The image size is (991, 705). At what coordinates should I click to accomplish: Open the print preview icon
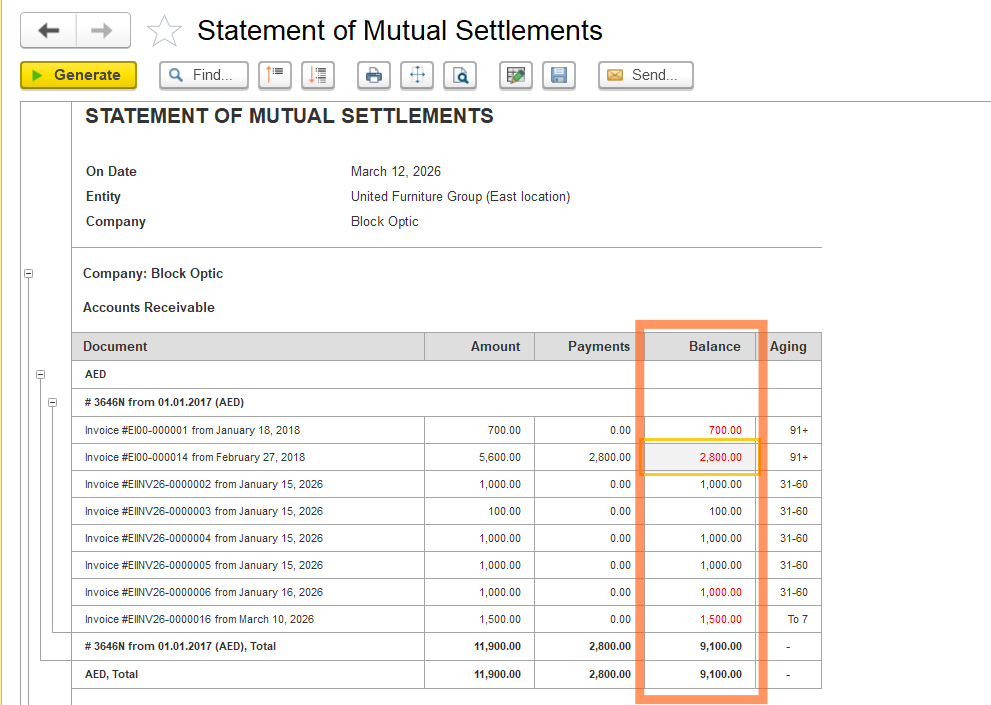(460, 75)
